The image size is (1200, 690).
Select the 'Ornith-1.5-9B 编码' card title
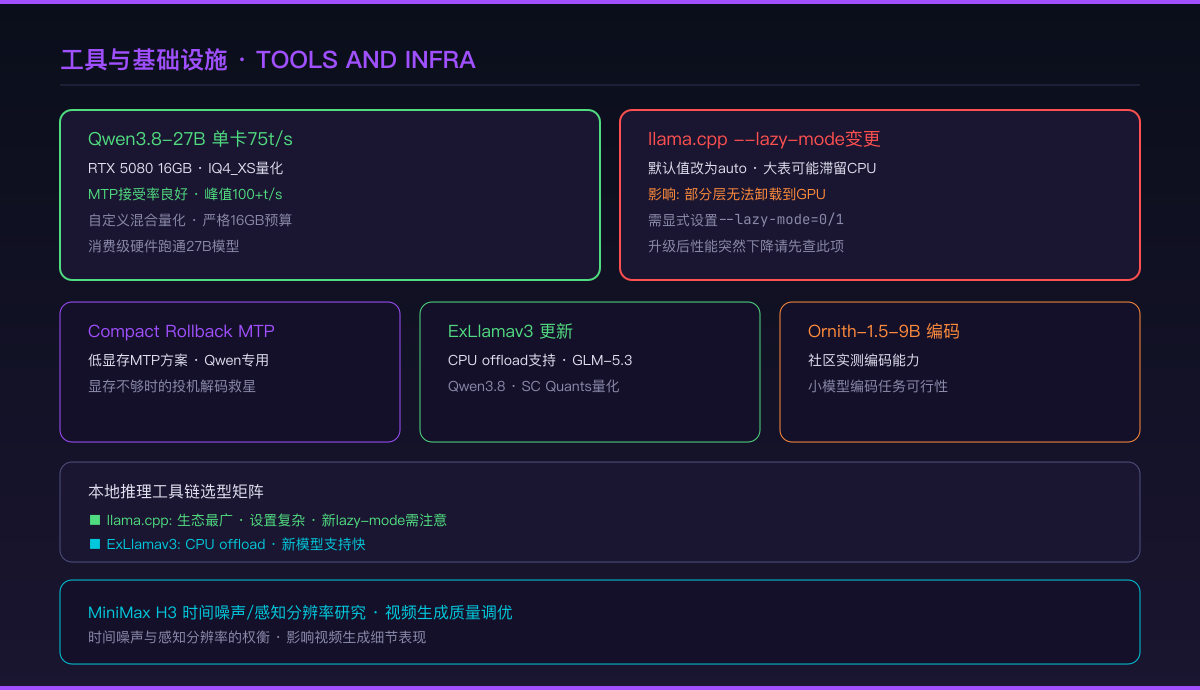pos(884,331)
